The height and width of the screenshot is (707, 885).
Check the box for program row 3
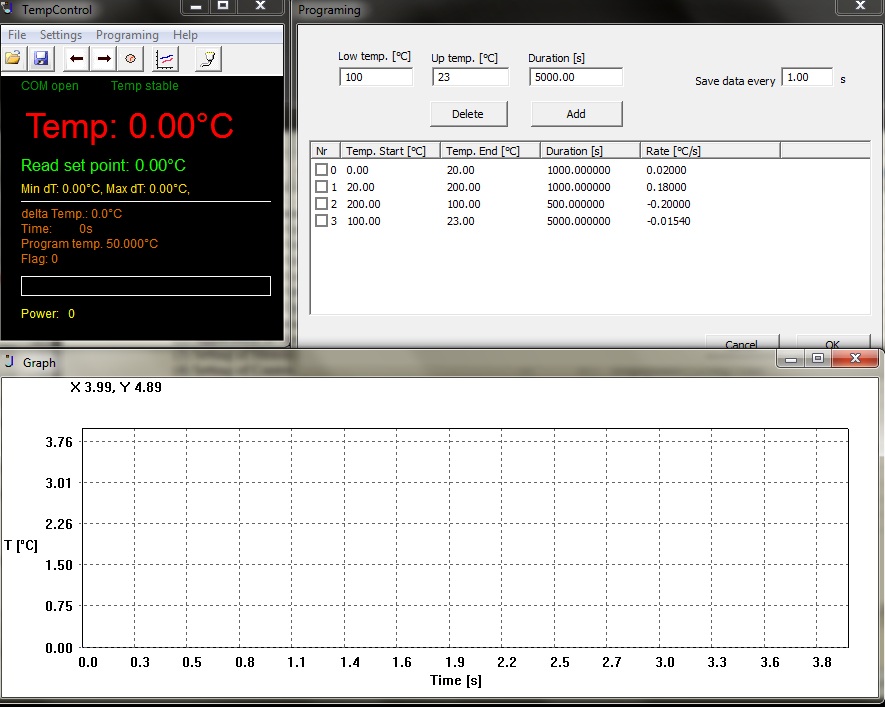point(321,220)
